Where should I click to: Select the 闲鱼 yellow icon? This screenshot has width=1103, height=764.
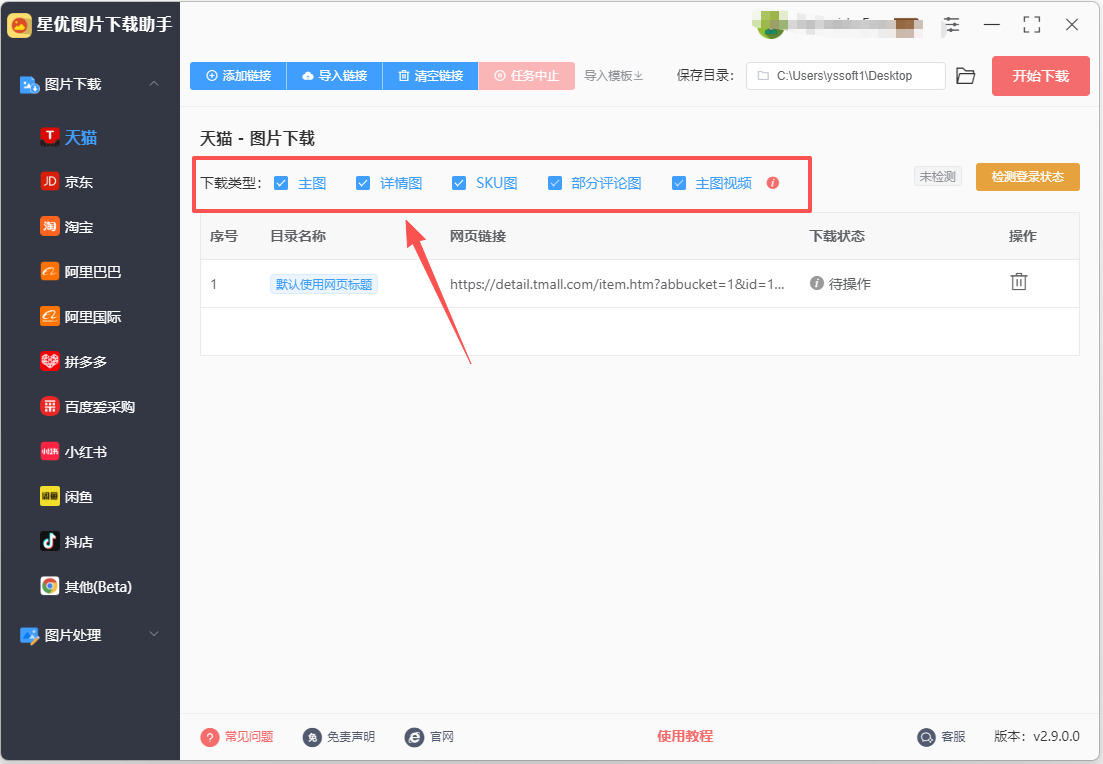(x=49, y=497)
